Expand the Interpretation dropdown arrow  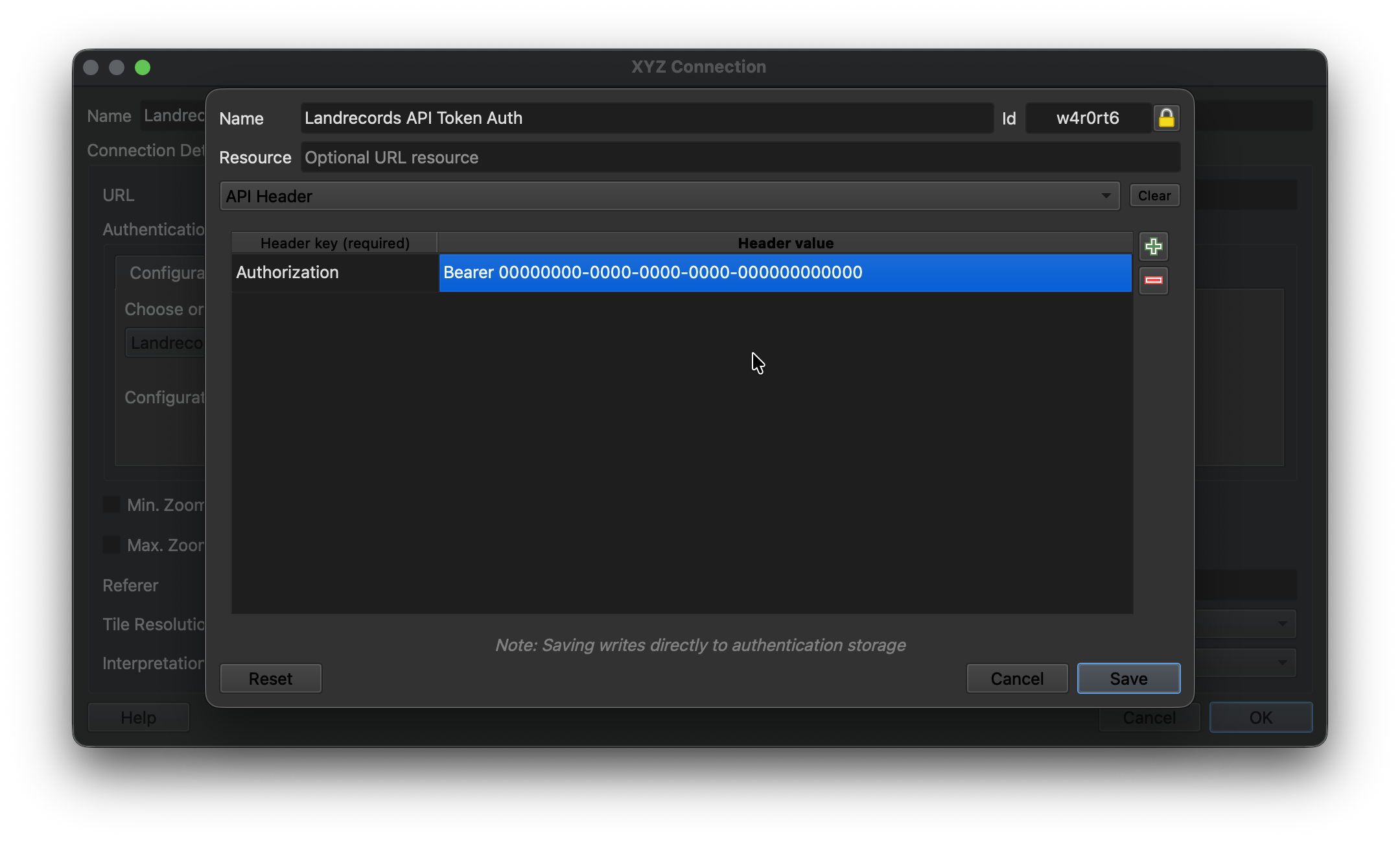coord(1281,663)
